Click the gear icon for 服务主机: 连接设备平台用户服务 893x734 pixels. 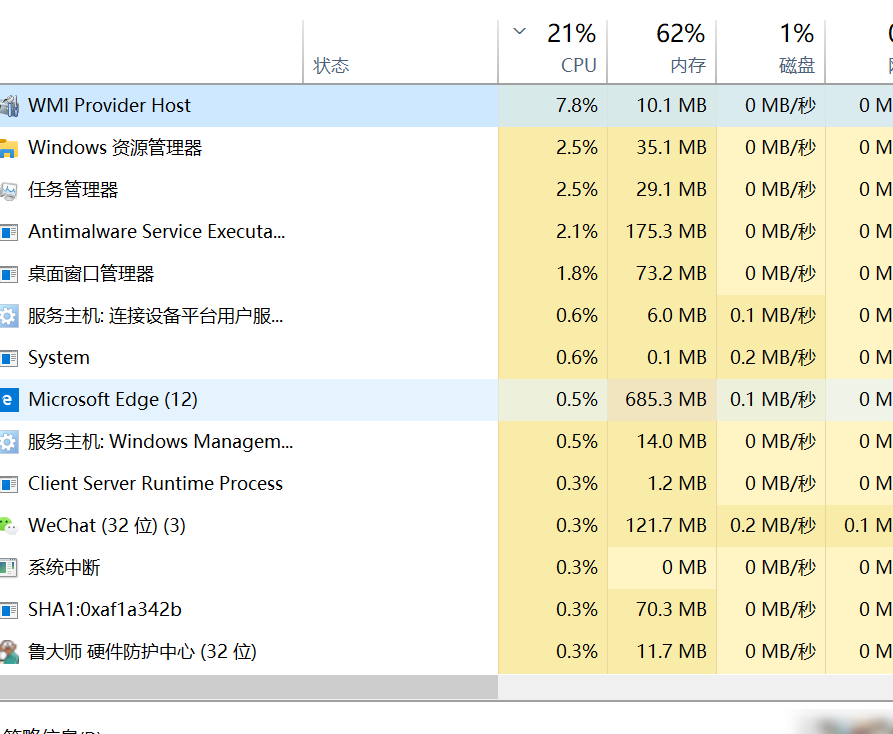9,316
